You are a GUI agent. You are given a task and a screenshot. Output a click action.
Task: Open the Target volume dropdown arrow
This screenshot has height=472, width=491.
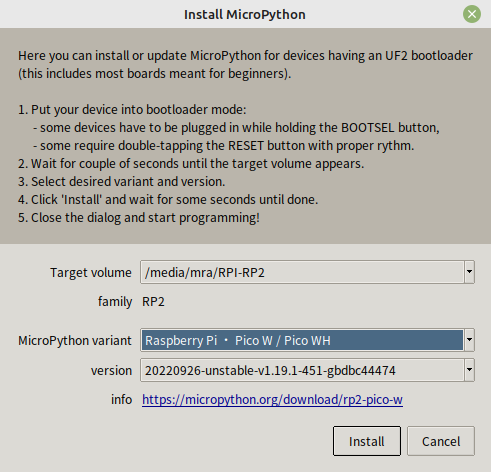click(x=469, y=272)
